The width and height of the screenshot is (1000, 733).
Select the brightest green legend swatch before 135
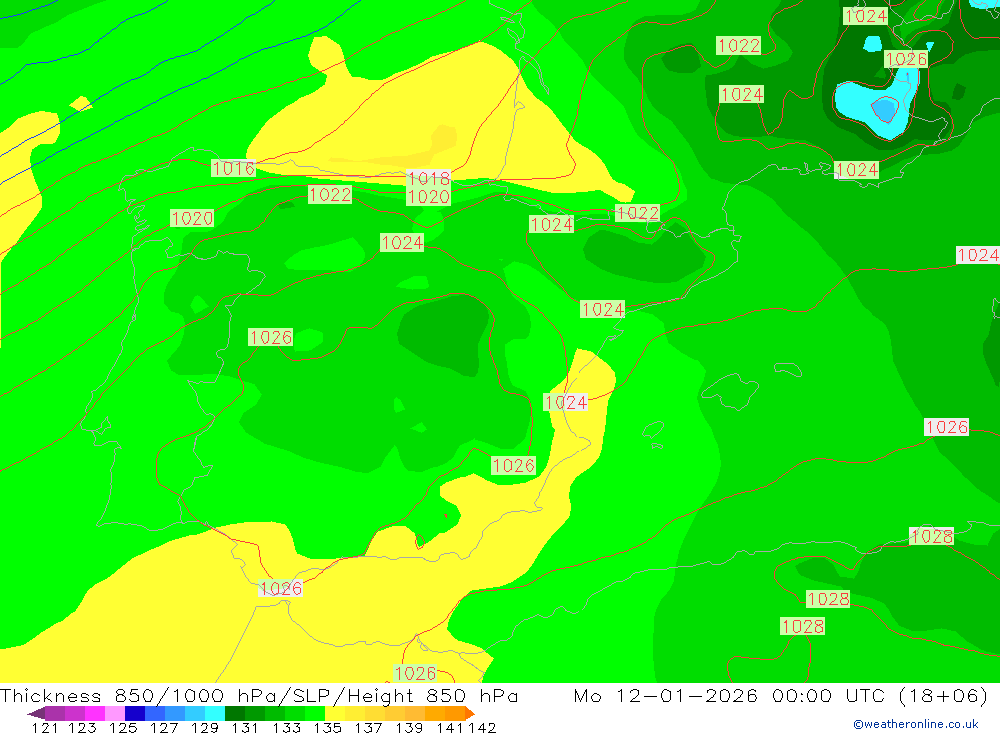(315, 713)
